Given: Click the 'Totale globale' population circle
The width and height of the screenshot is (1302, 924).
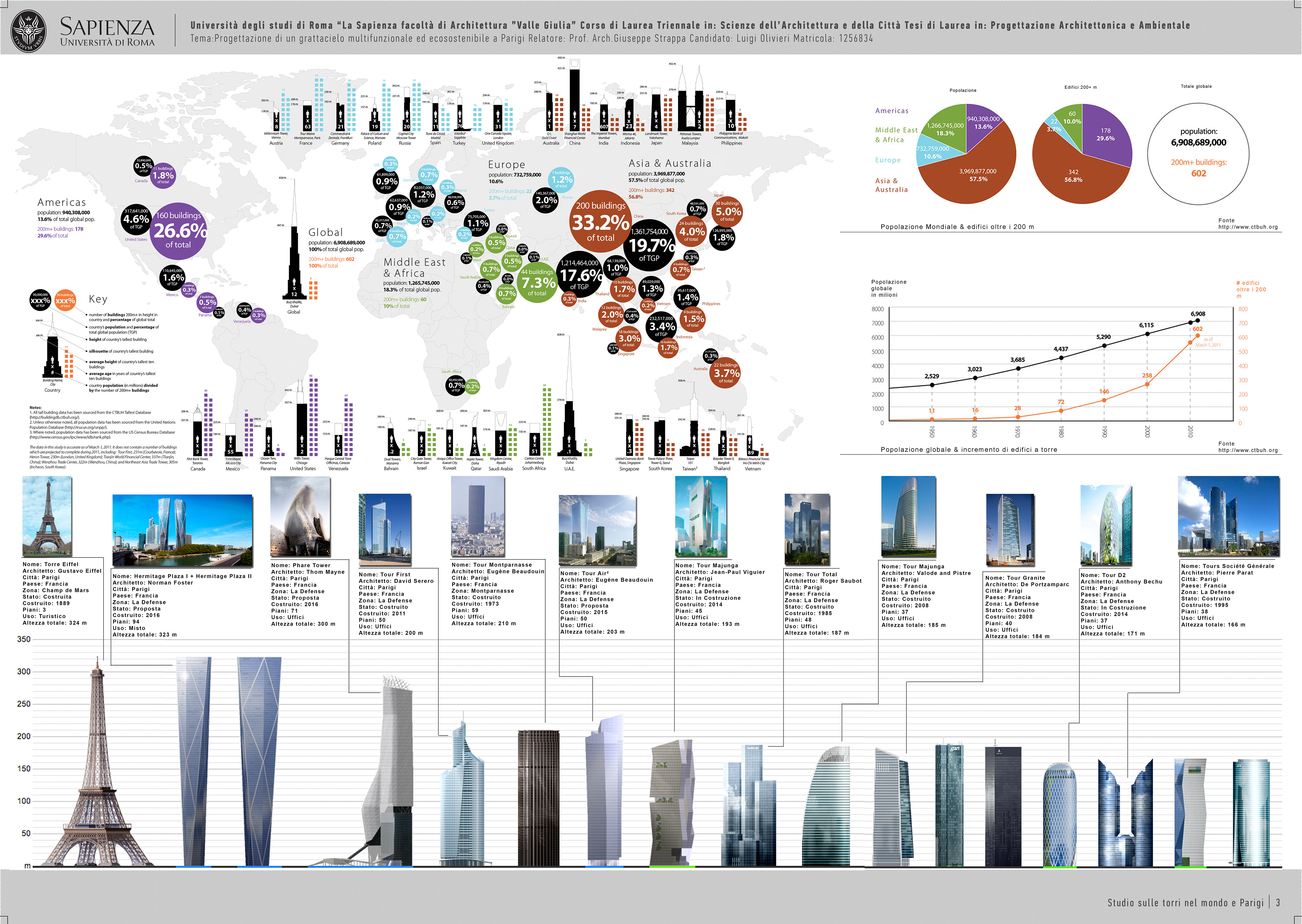Looking at the screenshot, I should point(1198,154).
